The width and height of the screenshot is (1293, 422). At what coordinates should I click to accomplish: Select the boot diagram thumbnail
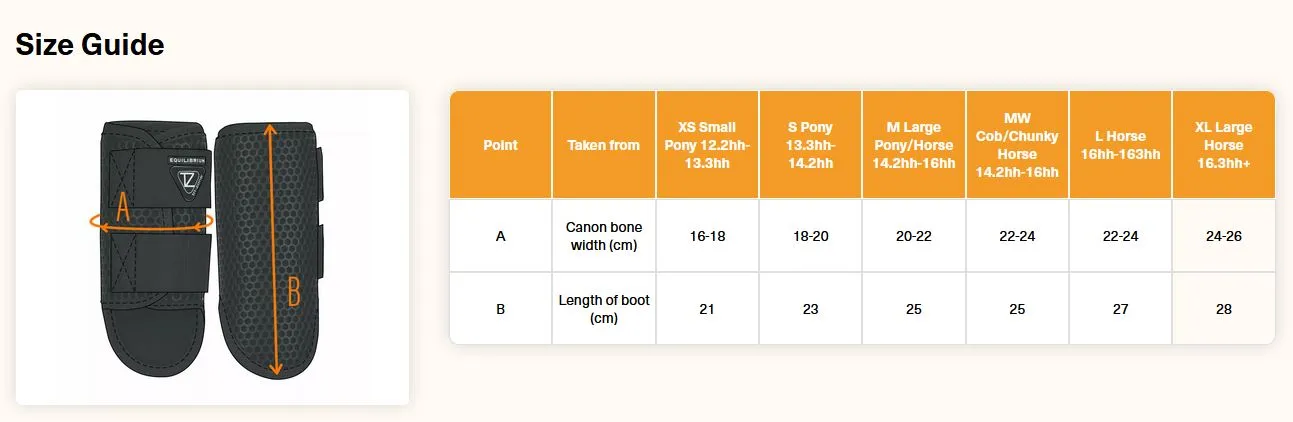pos(212,248)
